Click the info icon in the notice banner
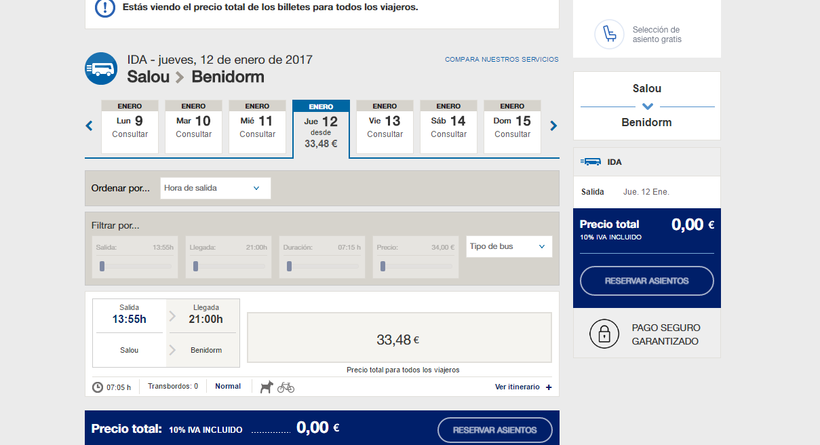This screenshot has width=820, height=445. (105, 8)
